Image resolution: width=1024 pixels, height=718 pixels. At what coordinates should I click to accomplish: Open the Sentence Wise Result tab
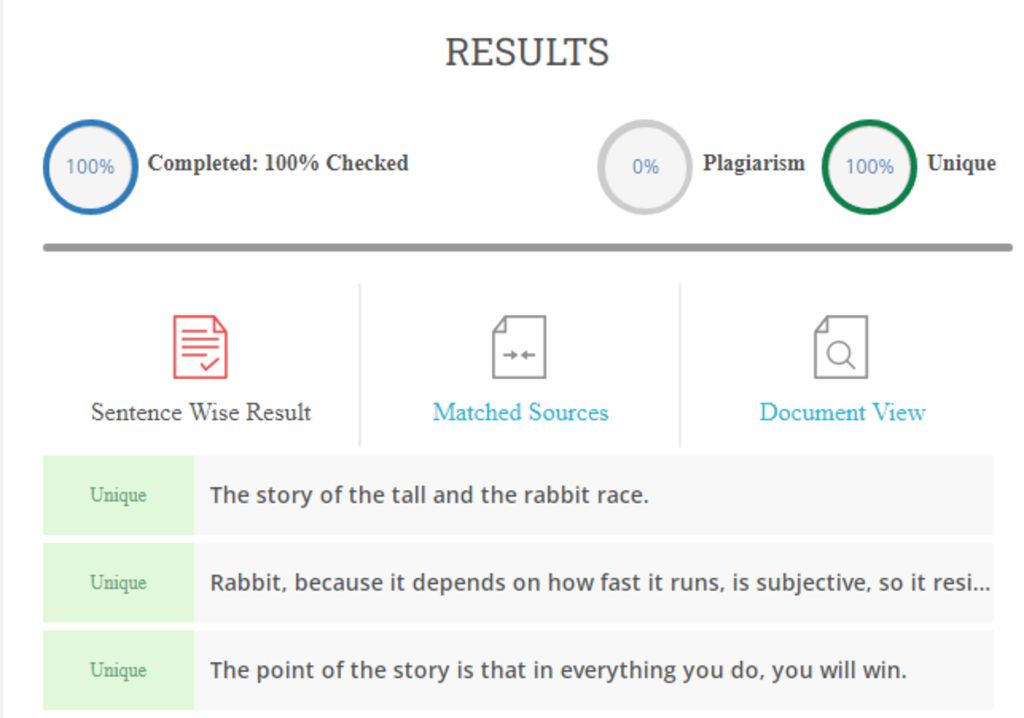pos(201,412)
